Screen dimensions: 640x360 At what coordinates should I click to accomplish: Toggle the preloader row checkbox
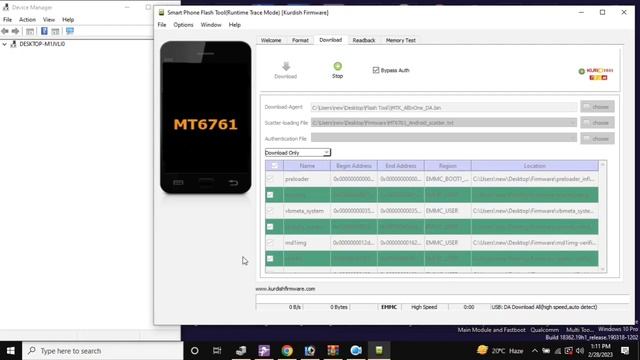click(x=270, y=179)
